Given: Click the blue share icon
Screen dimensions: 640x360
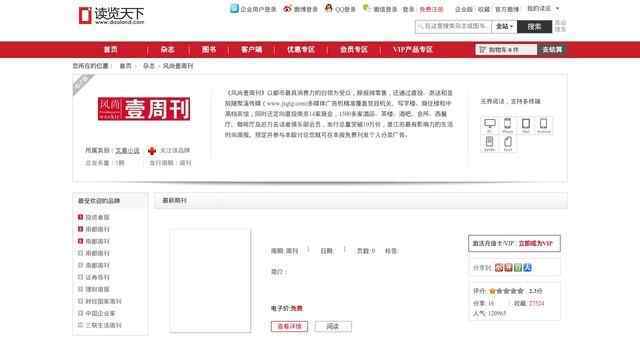Looking at the screenshot, I should pos(527,268).
